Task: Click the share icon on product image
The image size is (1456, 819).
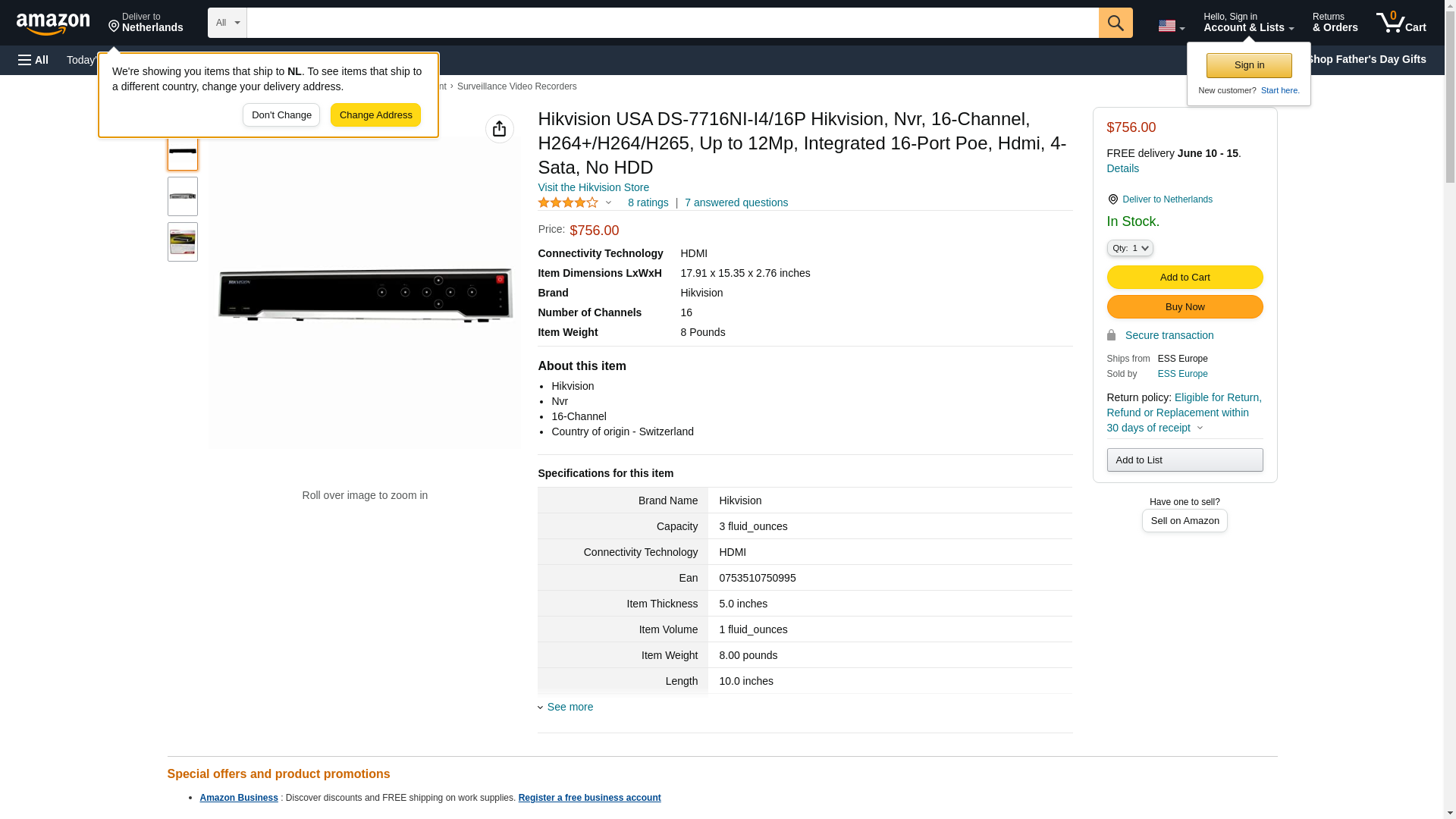Action: pos(499,129)
